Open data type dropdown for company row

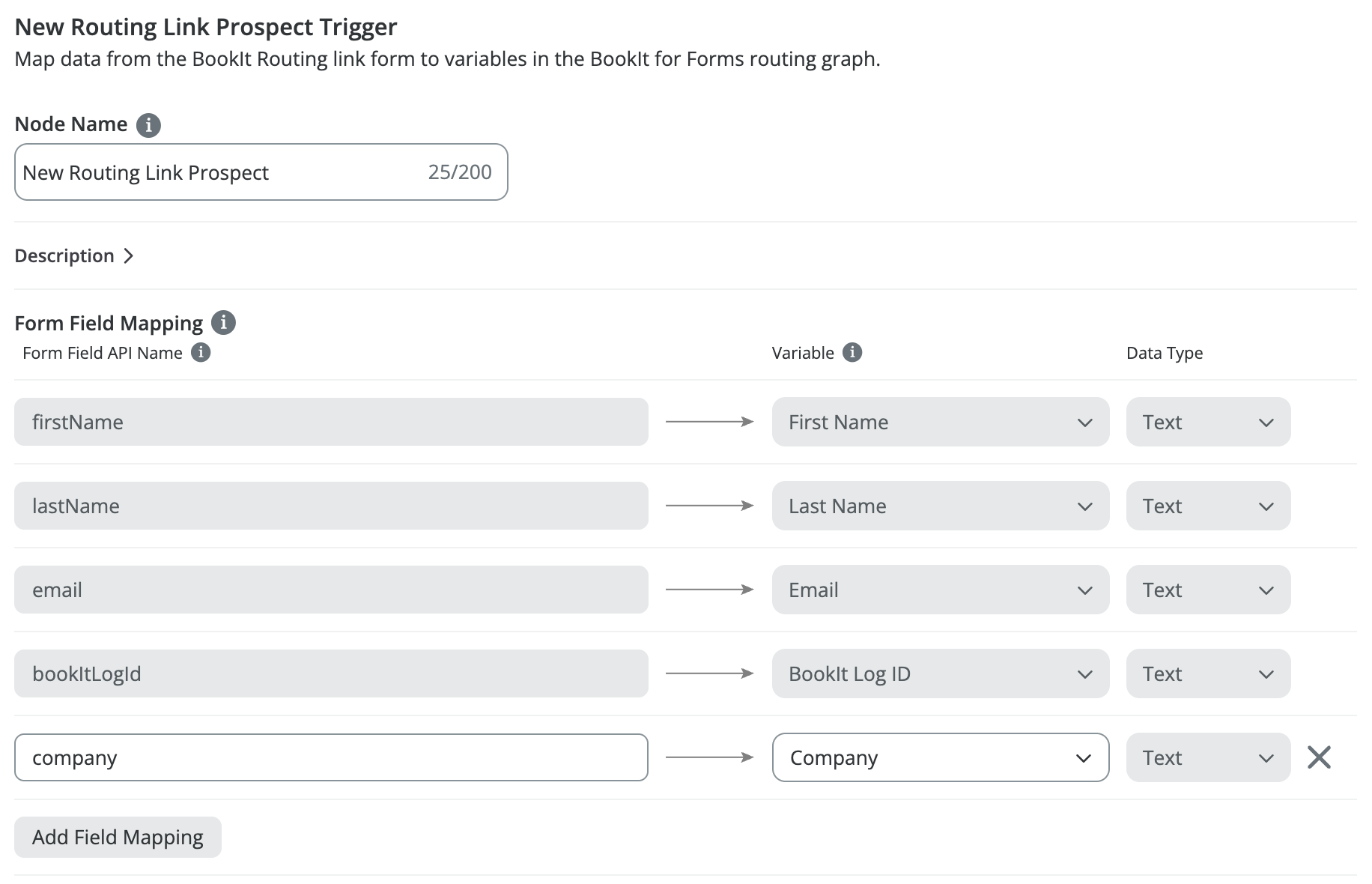(1208, 757)
